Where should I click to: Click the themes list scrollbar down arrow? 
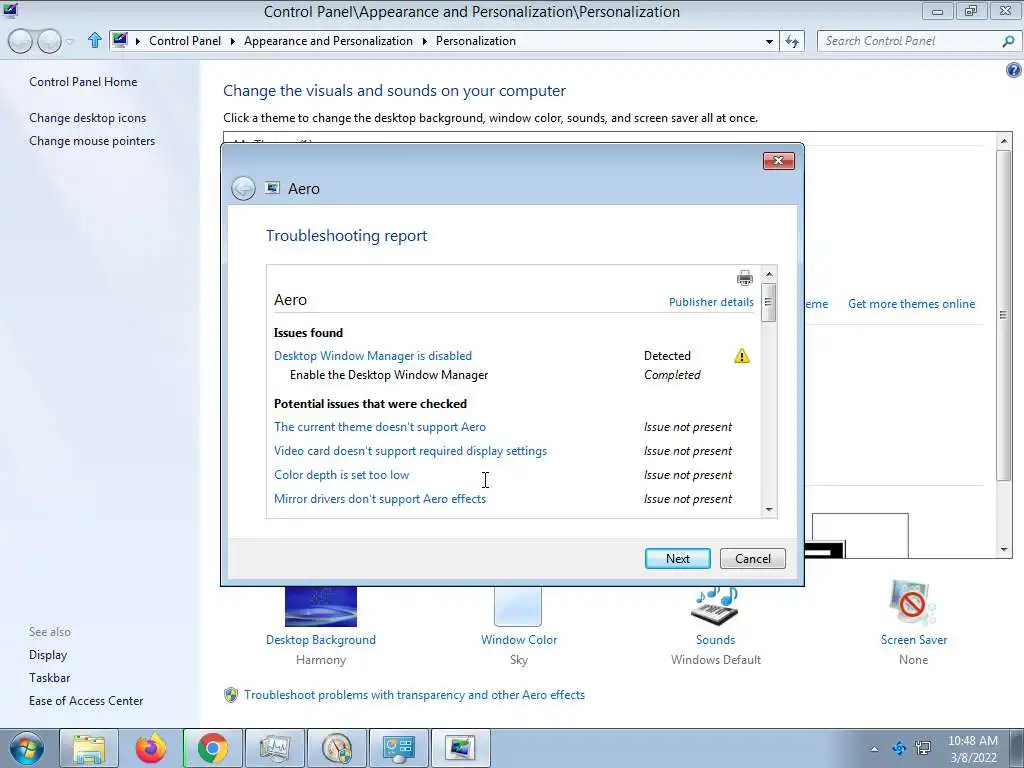click(1004, 550)
